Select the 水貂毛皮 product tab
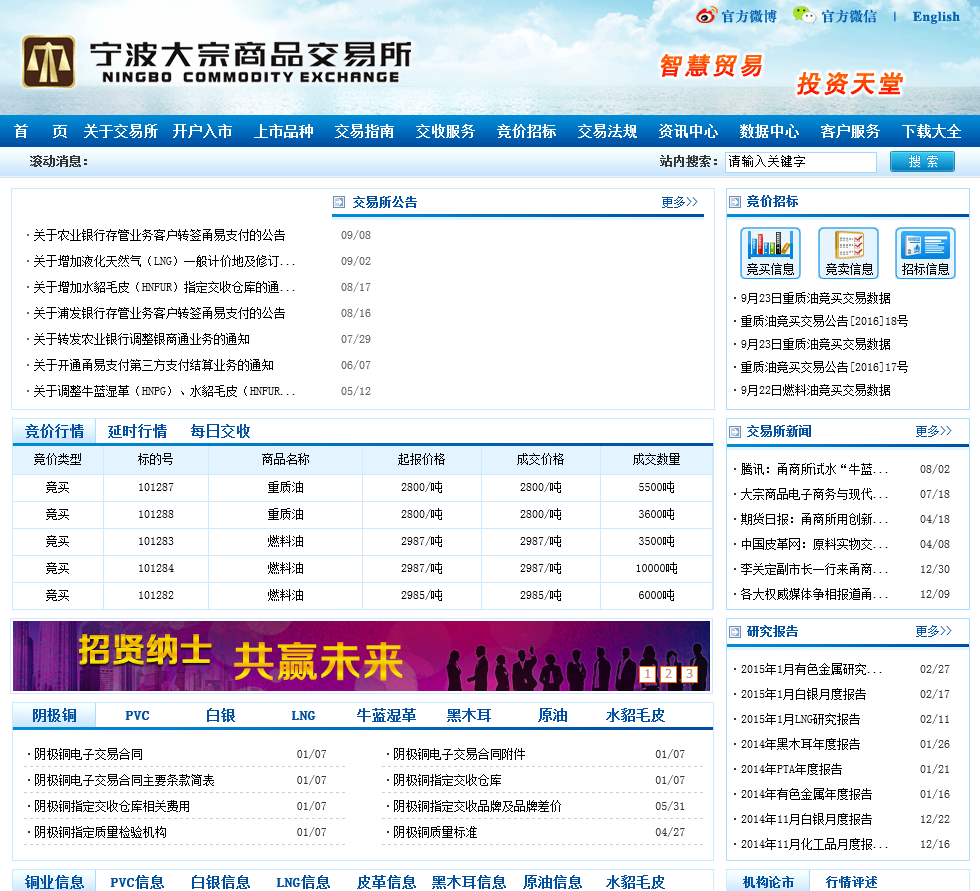 (x=635, y=715)
